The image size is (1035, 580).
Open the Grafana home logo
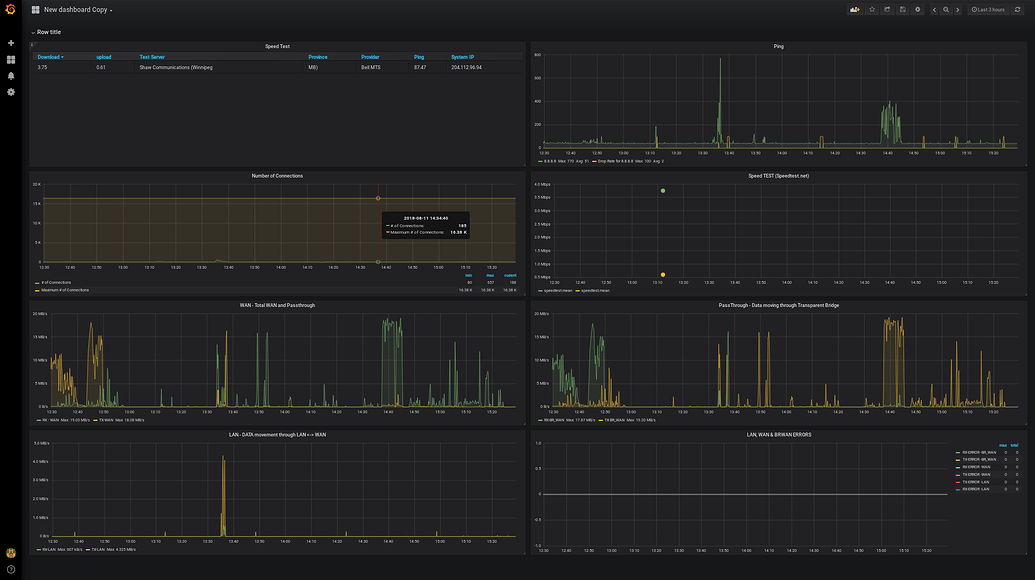(x=9, y=8)
